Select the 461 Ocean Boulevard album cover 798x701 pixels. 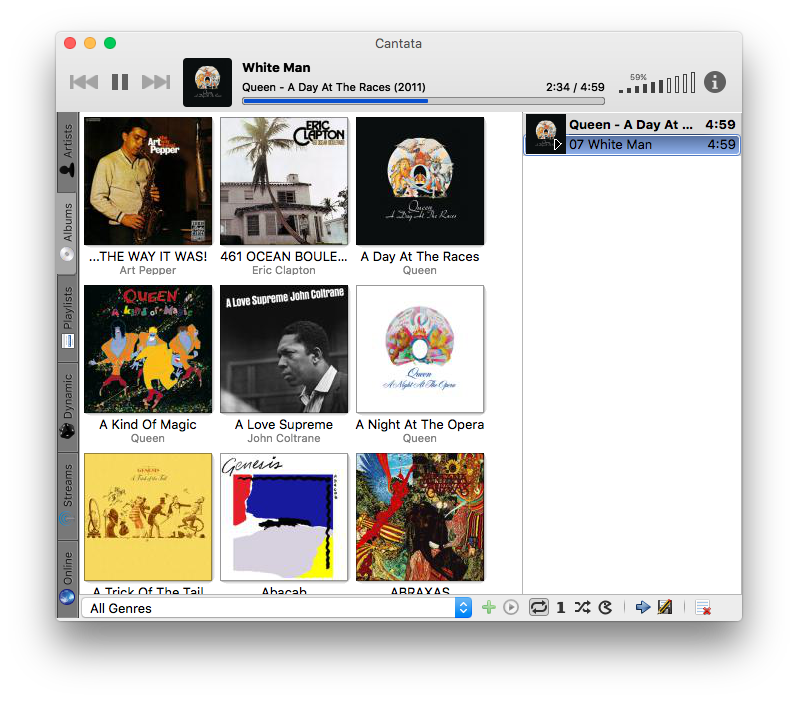click(x=284, y=181)
